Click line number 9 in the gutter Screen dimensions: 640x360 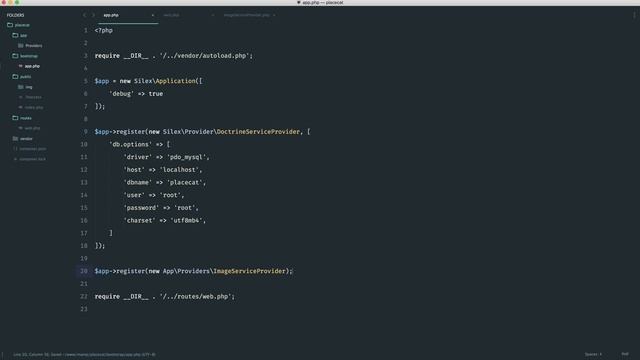[x=85, y=132]
